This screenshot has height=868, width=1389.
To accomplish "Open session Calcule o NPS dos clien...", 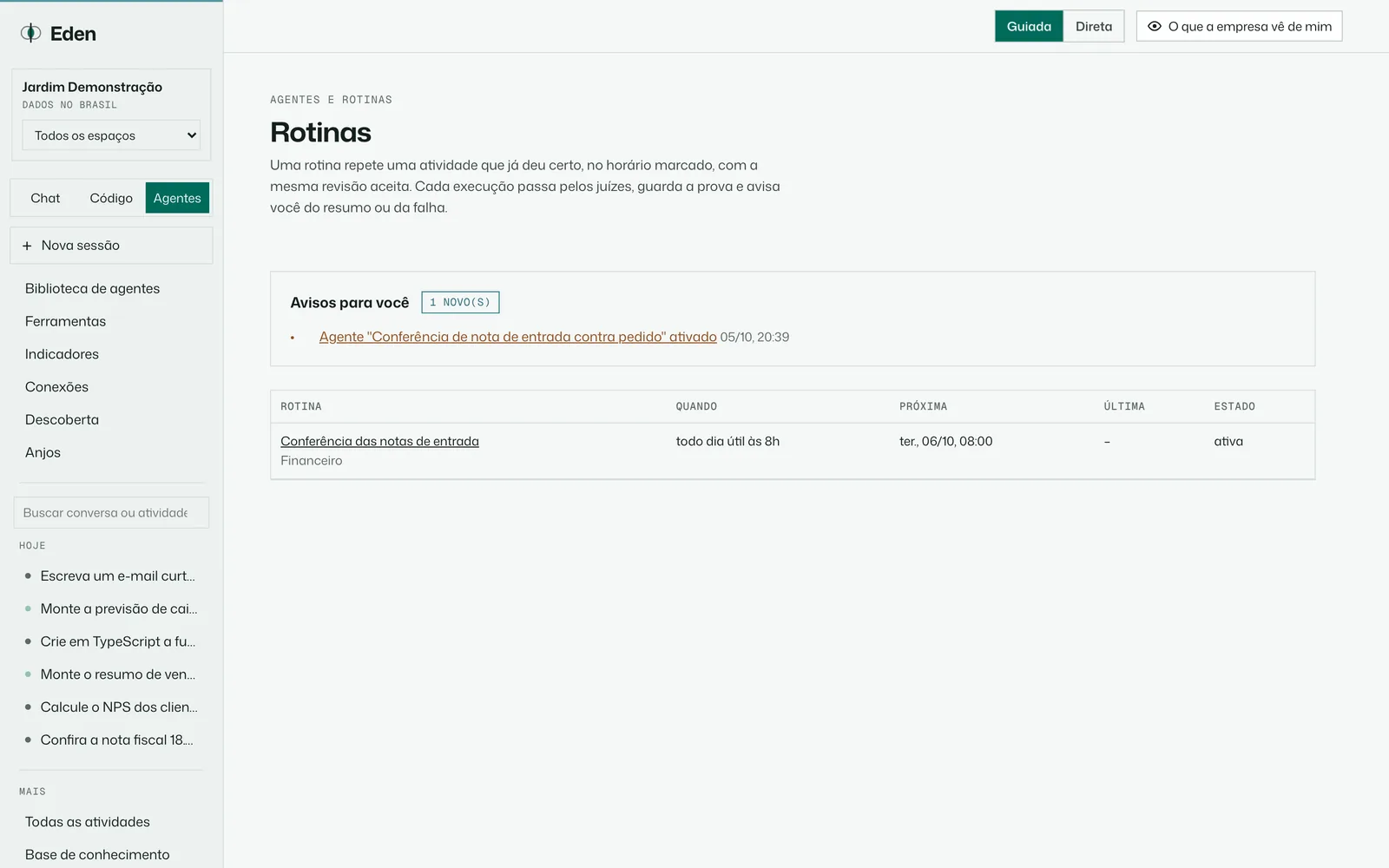I will click(111, 707).
